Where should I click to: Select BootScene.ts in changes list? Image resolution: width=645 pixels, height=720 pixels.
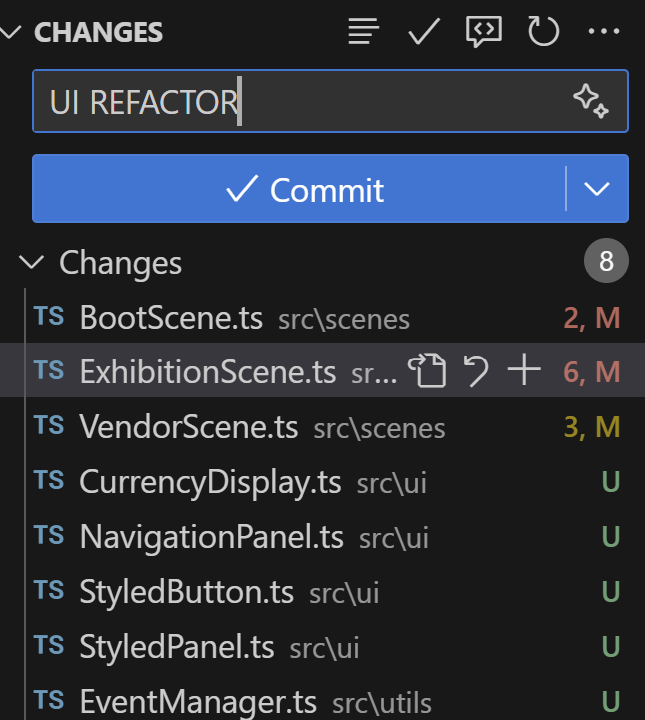171,318
